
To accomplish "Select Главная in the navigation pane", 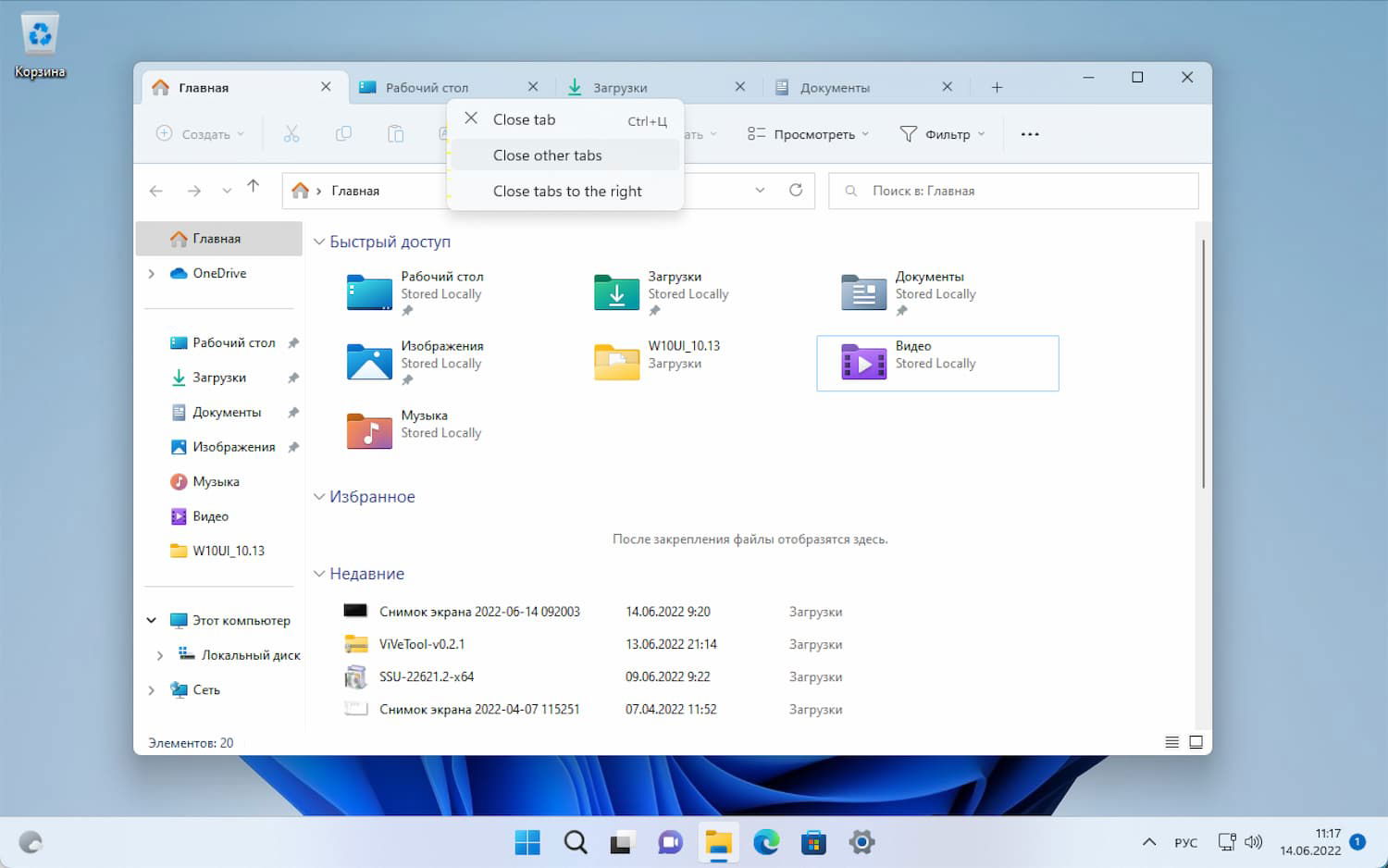I will point(219,239).
